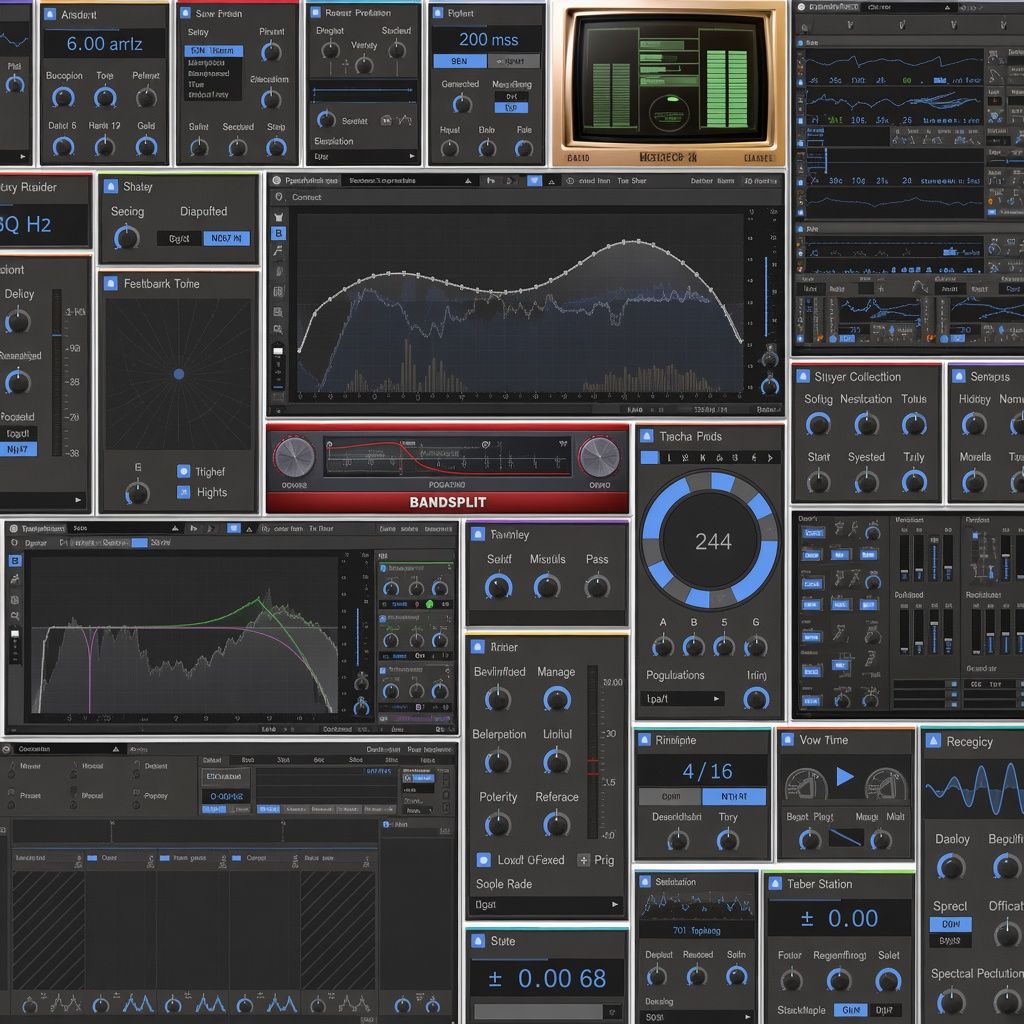Click the Festbark Tome XY pad center dot
Image resolution: width=1024 pixels, height=1024 pixels.
[179, 374]
